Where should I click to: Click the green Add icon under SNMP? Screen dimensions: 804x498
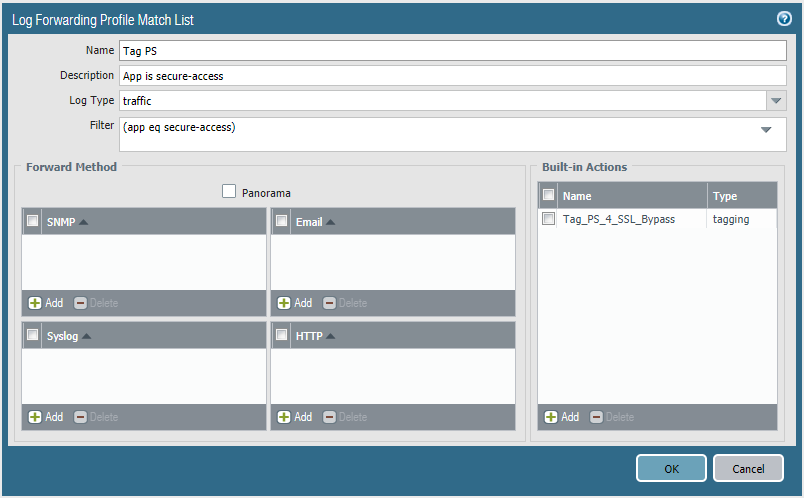click(35, 303)
